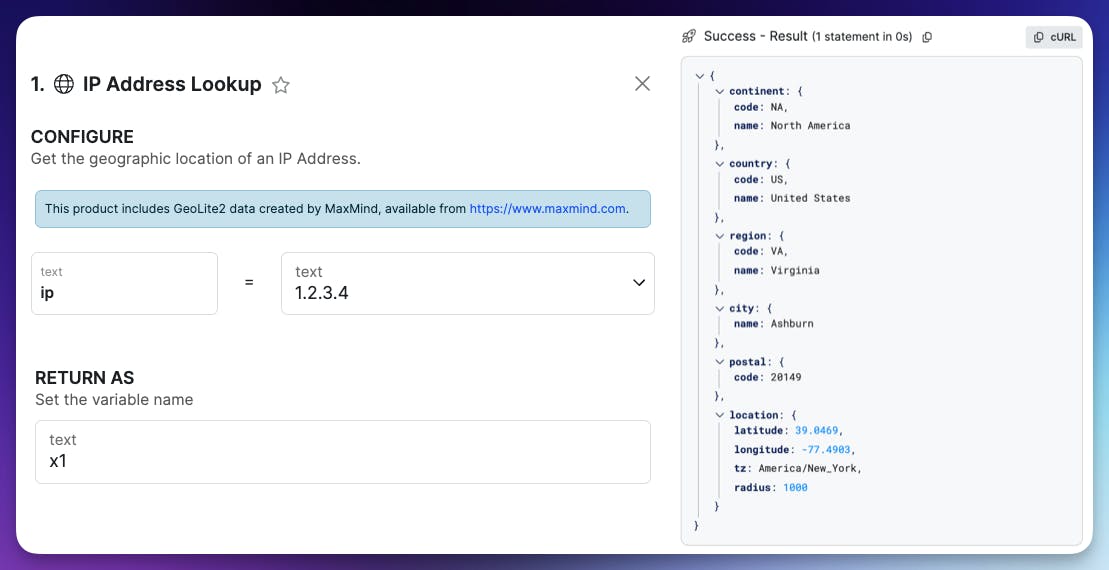
Task: Click the ip parameter name field
Action: point(124,284)
